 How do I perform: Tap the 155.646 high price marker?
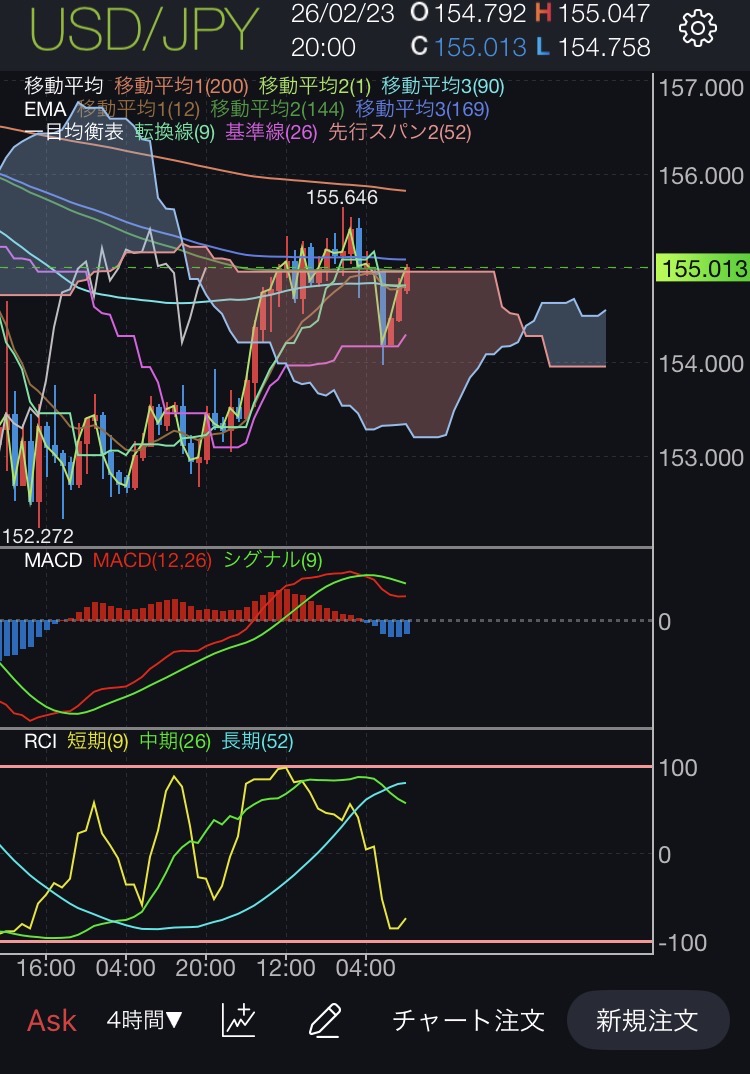point(342,198)
